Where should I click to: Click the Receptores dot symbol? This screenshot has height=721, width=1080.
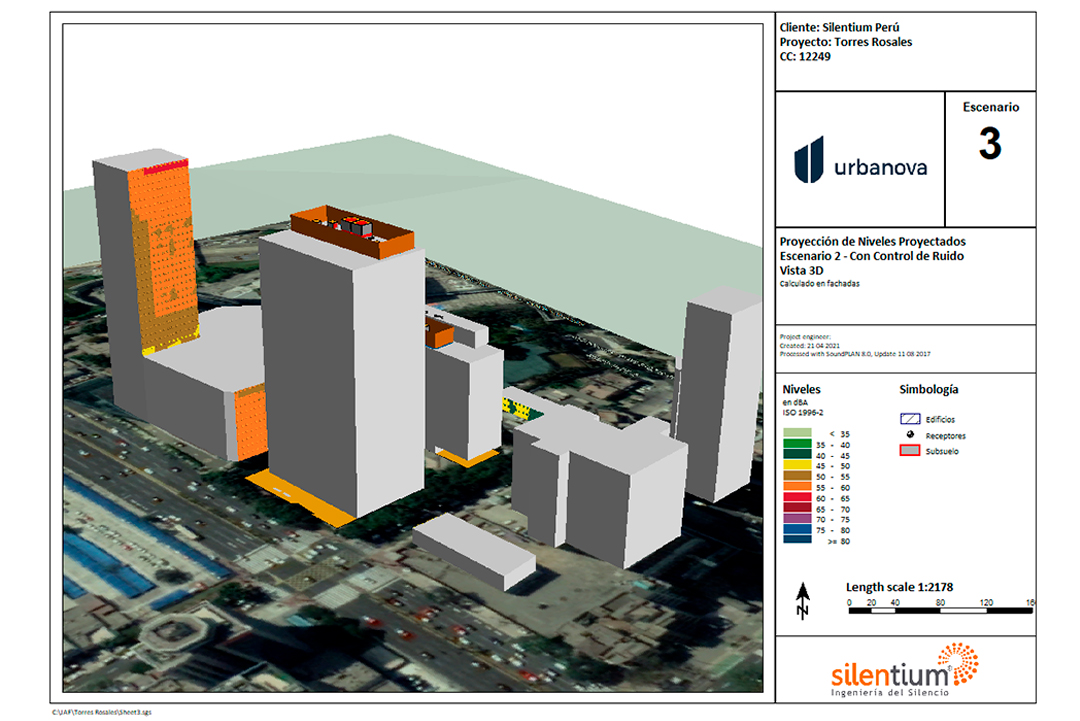coord(911,436)
